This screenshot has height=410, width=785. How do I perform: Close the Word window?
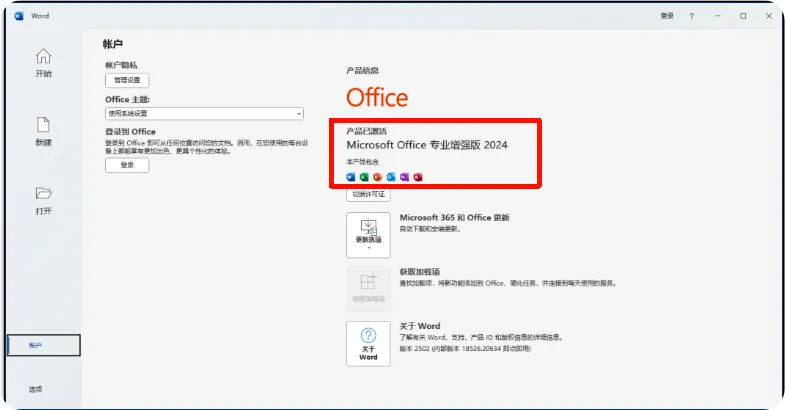click(769, 16)
